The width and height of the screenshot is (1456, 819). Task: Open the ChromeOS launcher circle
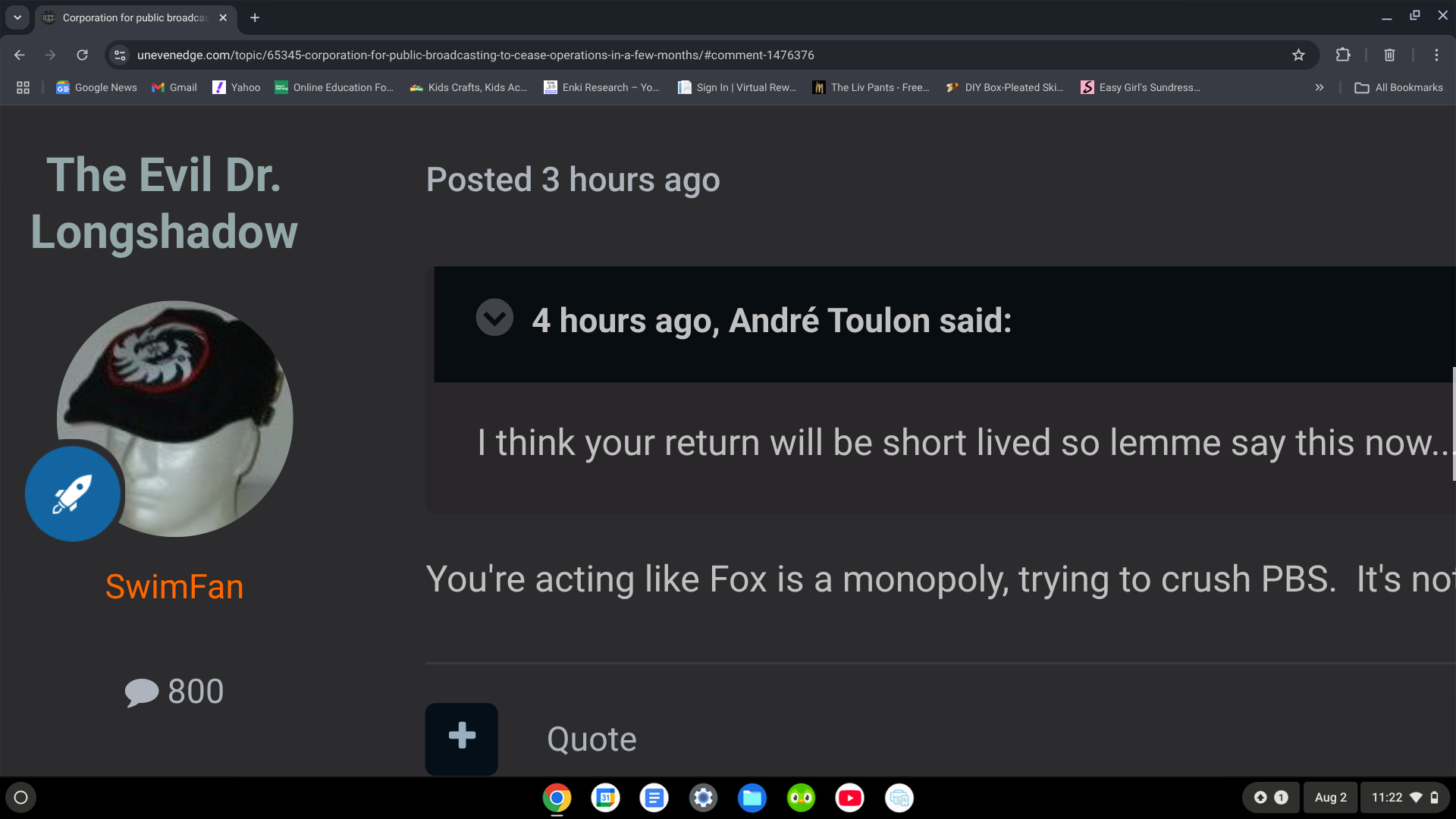21,797
